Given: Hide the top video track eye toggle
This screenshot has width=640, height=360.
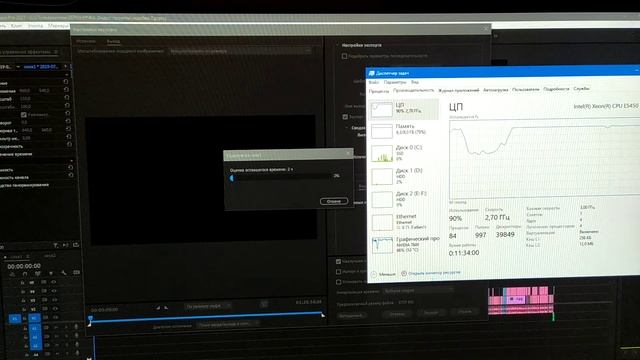Looking at the screenshot, I should click(x=54, y=282).
